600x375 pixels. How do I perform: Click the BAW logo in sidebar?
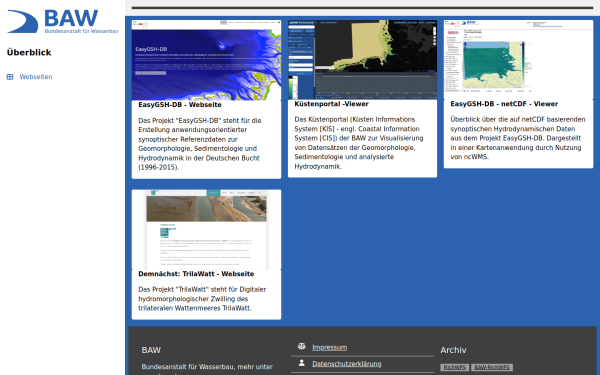[x=63, y=21]
